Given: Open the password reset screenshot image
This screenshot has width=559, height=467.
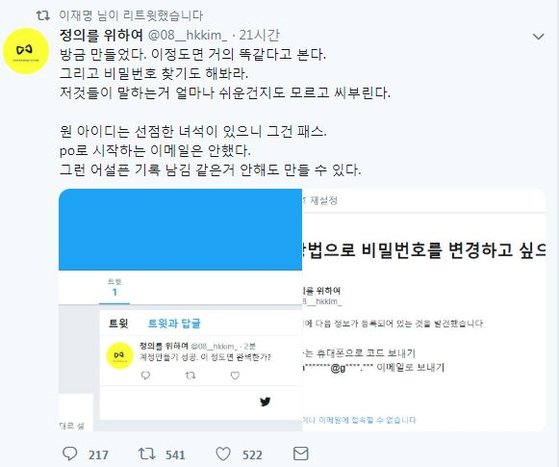Looking at the screenshot, I should [x=424, y=310].
